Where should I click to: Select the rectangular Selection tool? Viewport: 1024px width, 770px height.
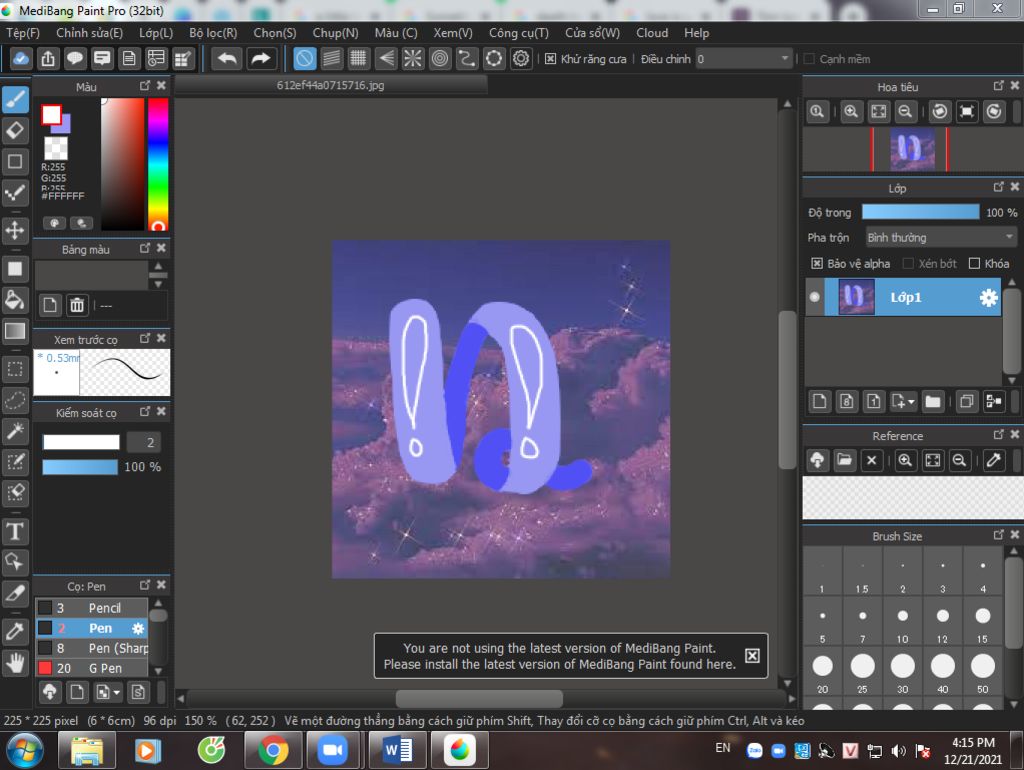coord(15,369)
